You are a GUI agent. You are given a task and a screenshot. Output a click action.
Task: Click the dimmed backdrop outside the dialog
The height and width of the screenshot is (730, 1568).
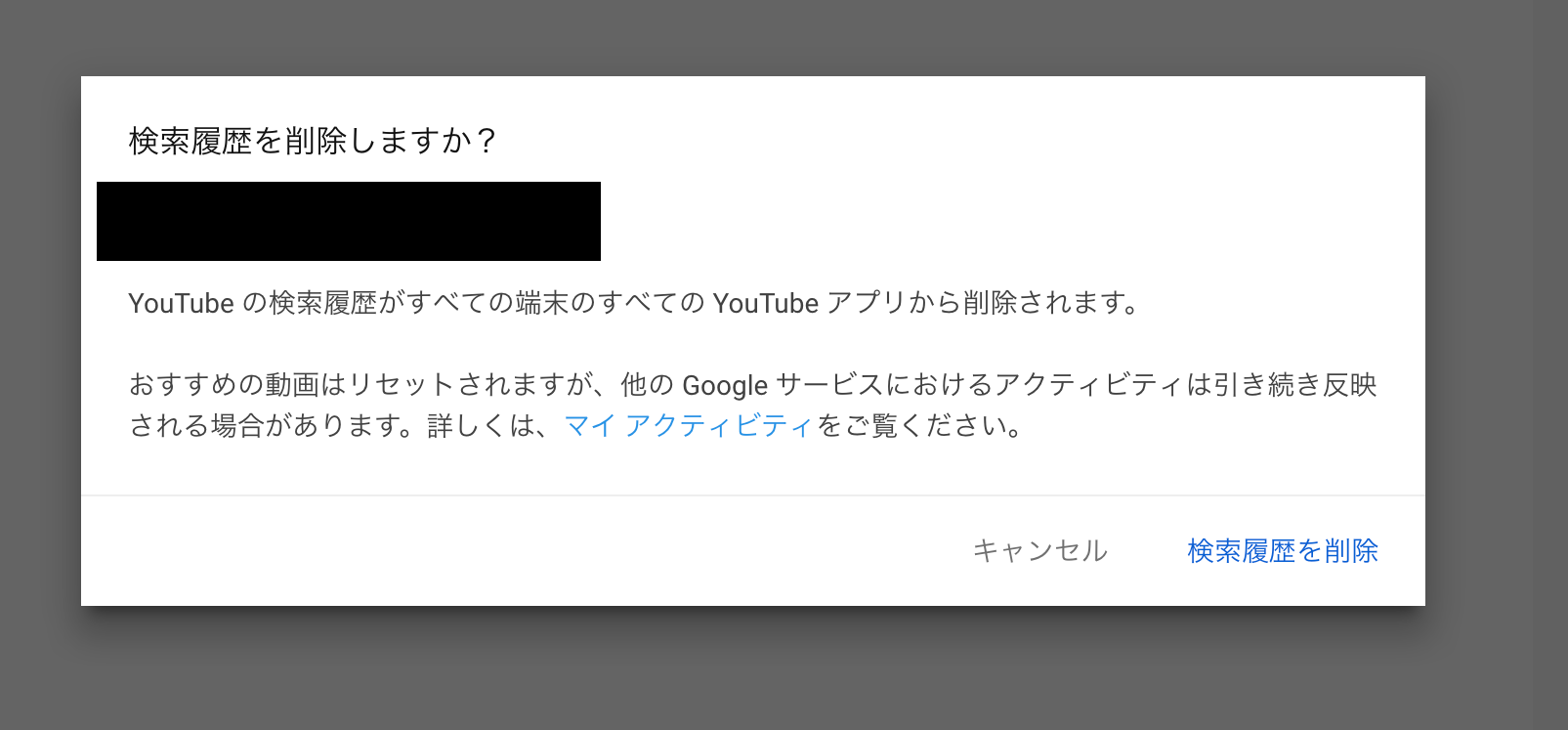782,674
